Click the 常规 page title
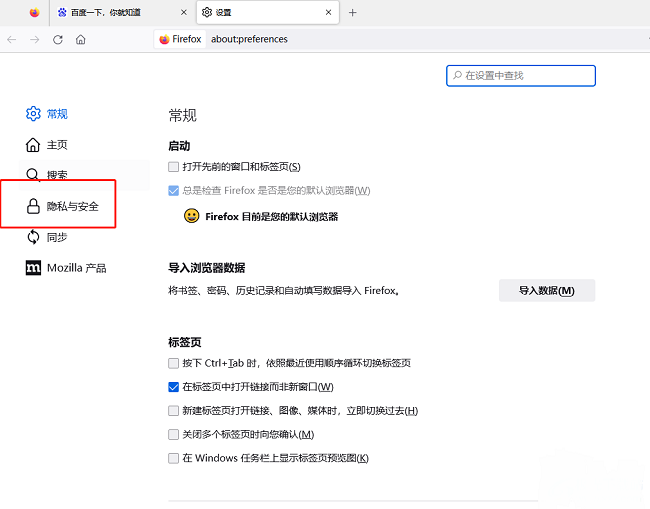The width and height of the screenshot is (650, 509). point(182,115)
